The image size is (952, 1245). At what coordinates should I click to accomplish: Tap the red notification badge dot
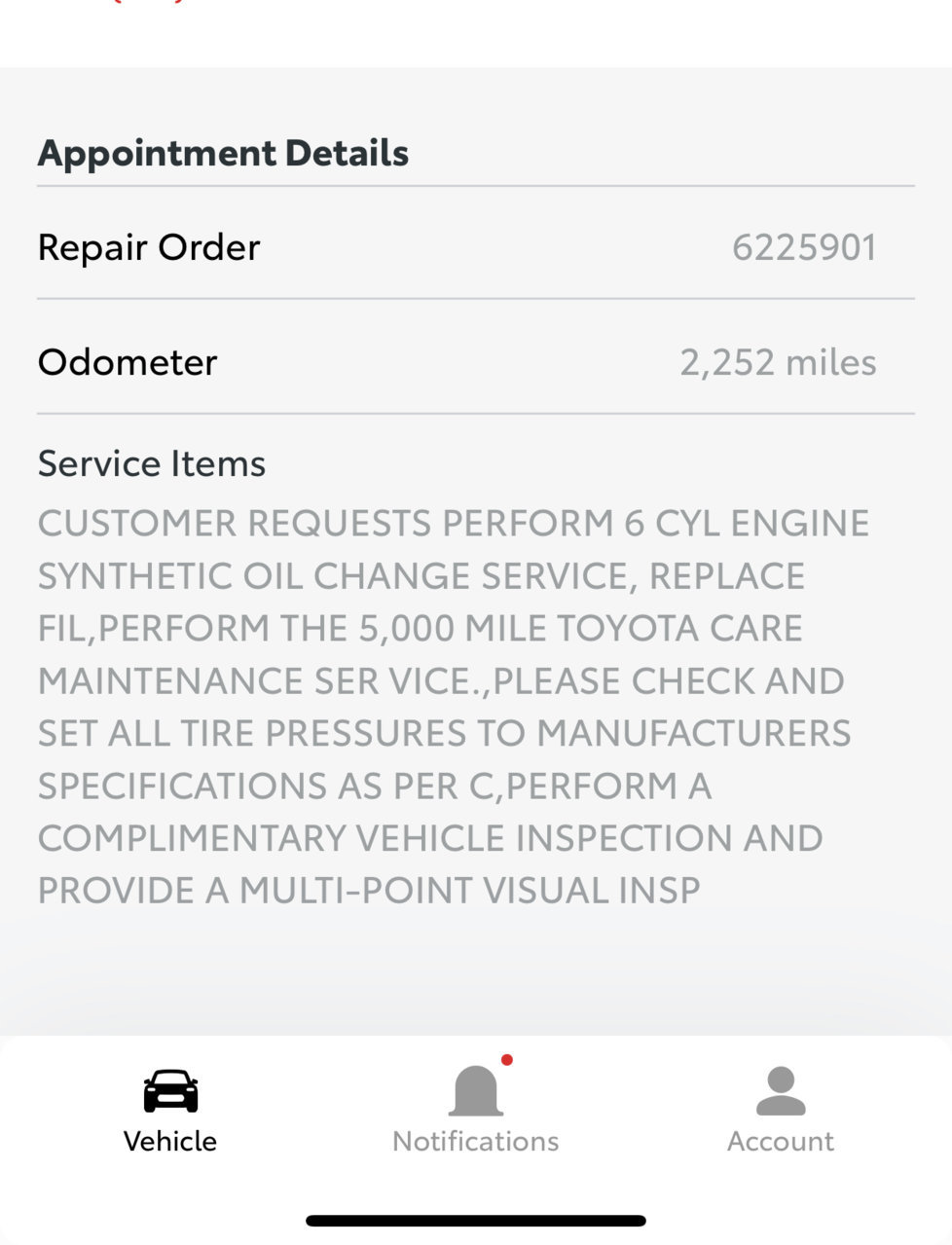[507, 1060]
